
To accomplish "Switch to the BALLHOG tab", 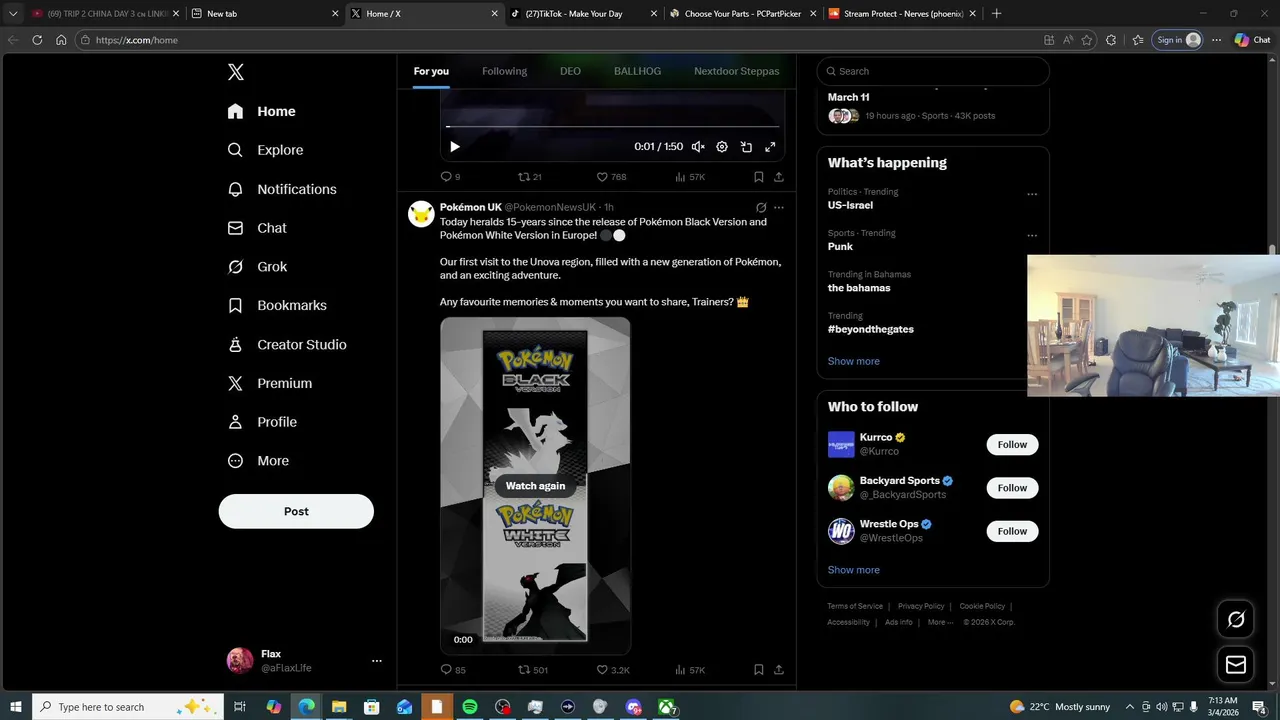I will pos(637,71).
